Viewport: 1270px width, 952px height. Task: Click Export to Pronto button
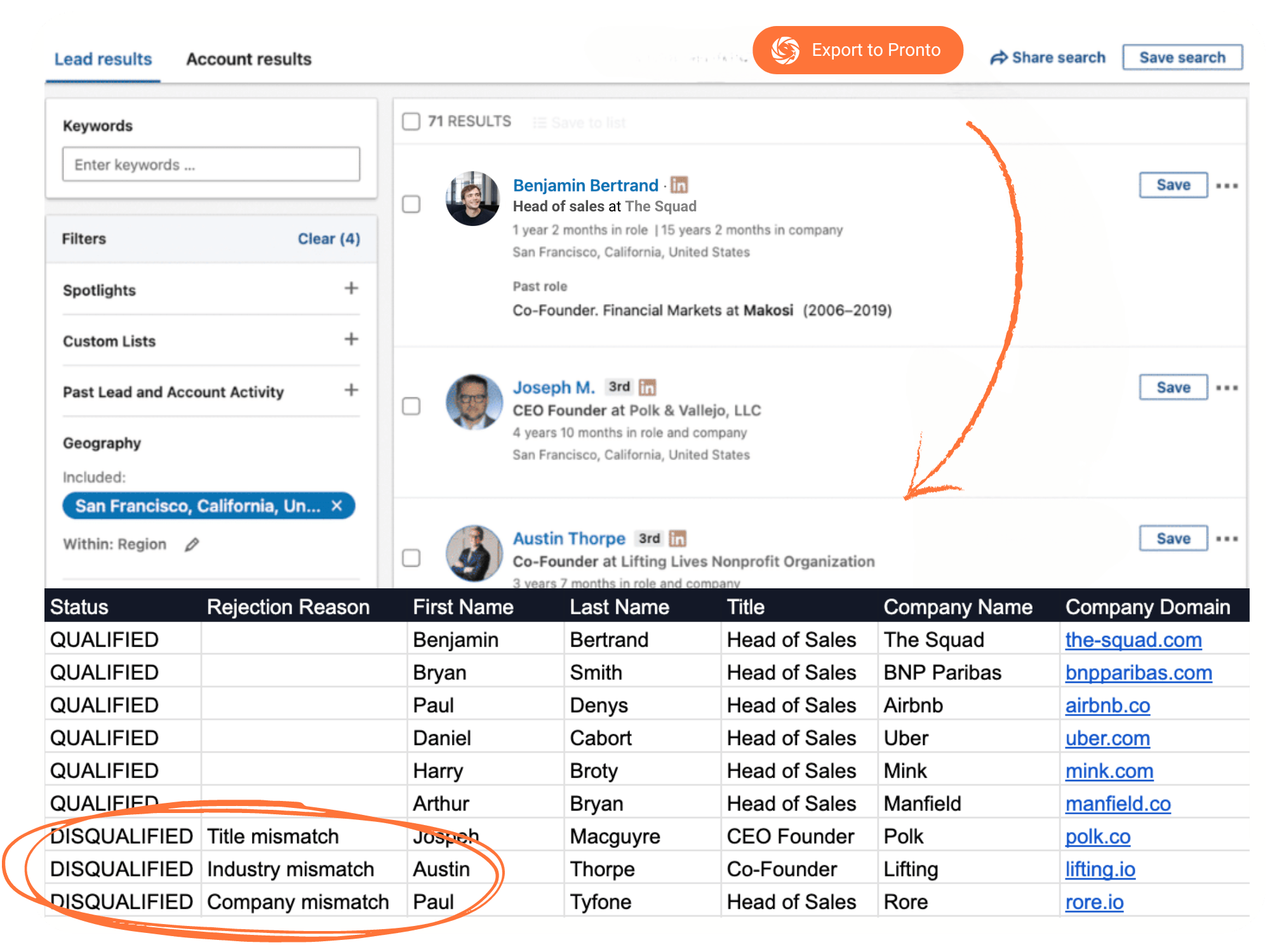tap(858, 50)
